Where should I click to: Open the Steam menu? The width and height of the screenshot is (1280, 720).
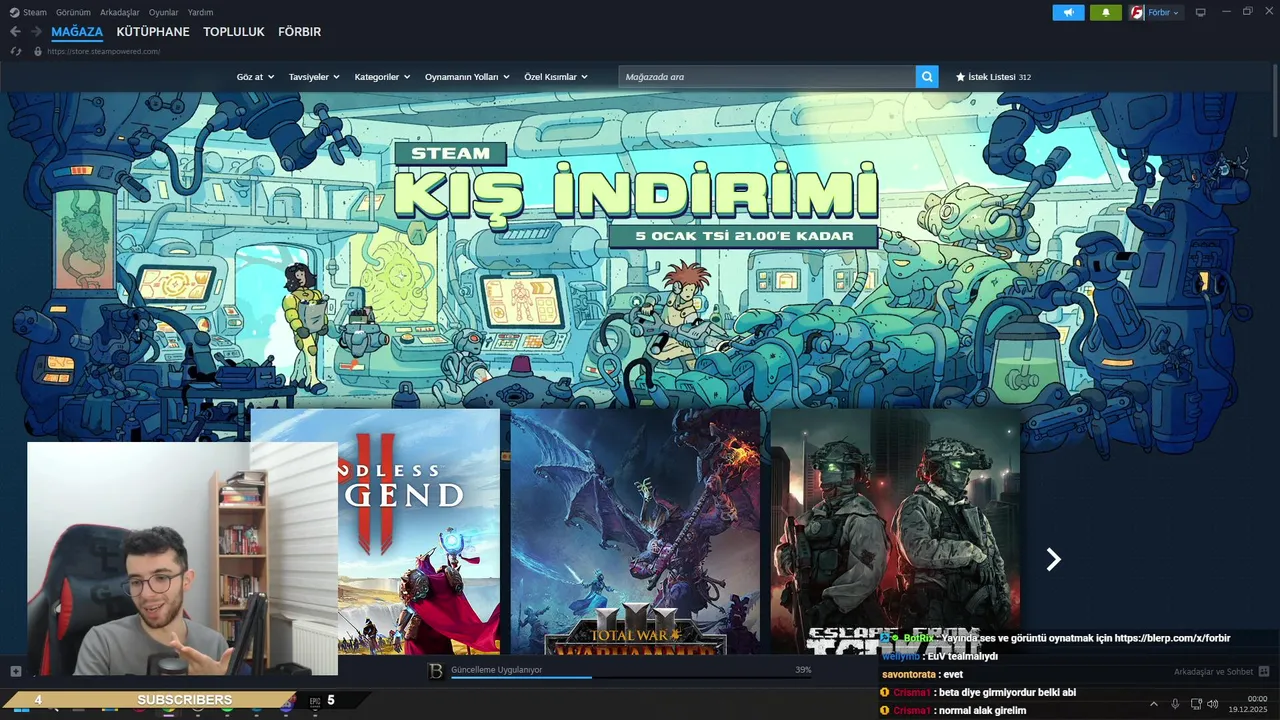click(x=35, y=12)
